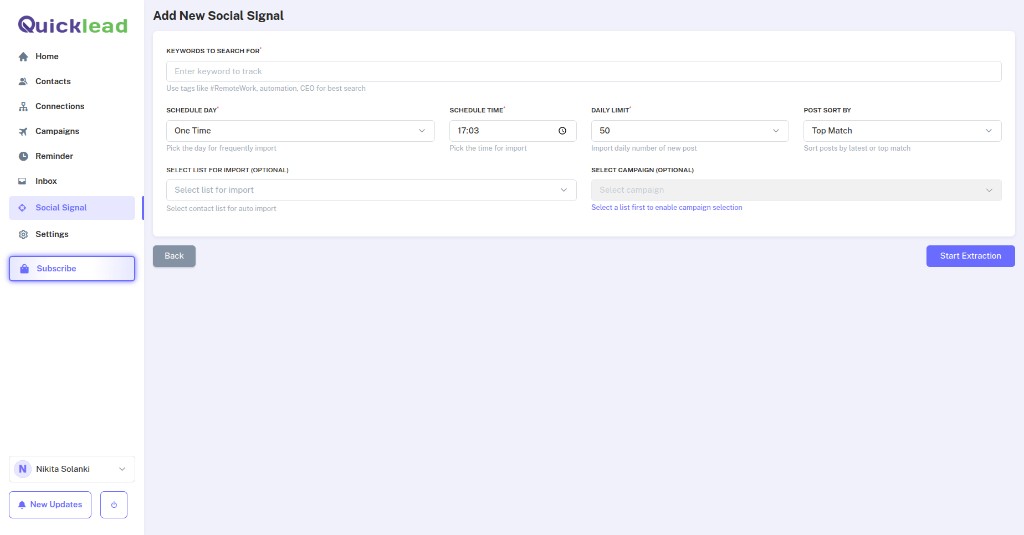Click the 'Daily Limit' label
The height and width of the screenshot is (535, 1024).
[x=611, y=110]
